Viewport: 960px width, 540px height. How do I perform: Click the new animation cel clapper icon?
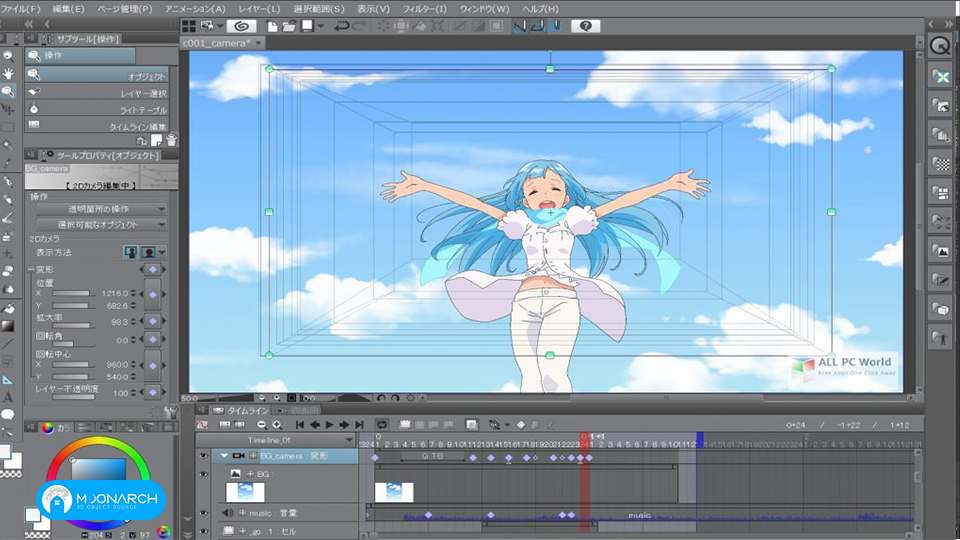(404, 424)
